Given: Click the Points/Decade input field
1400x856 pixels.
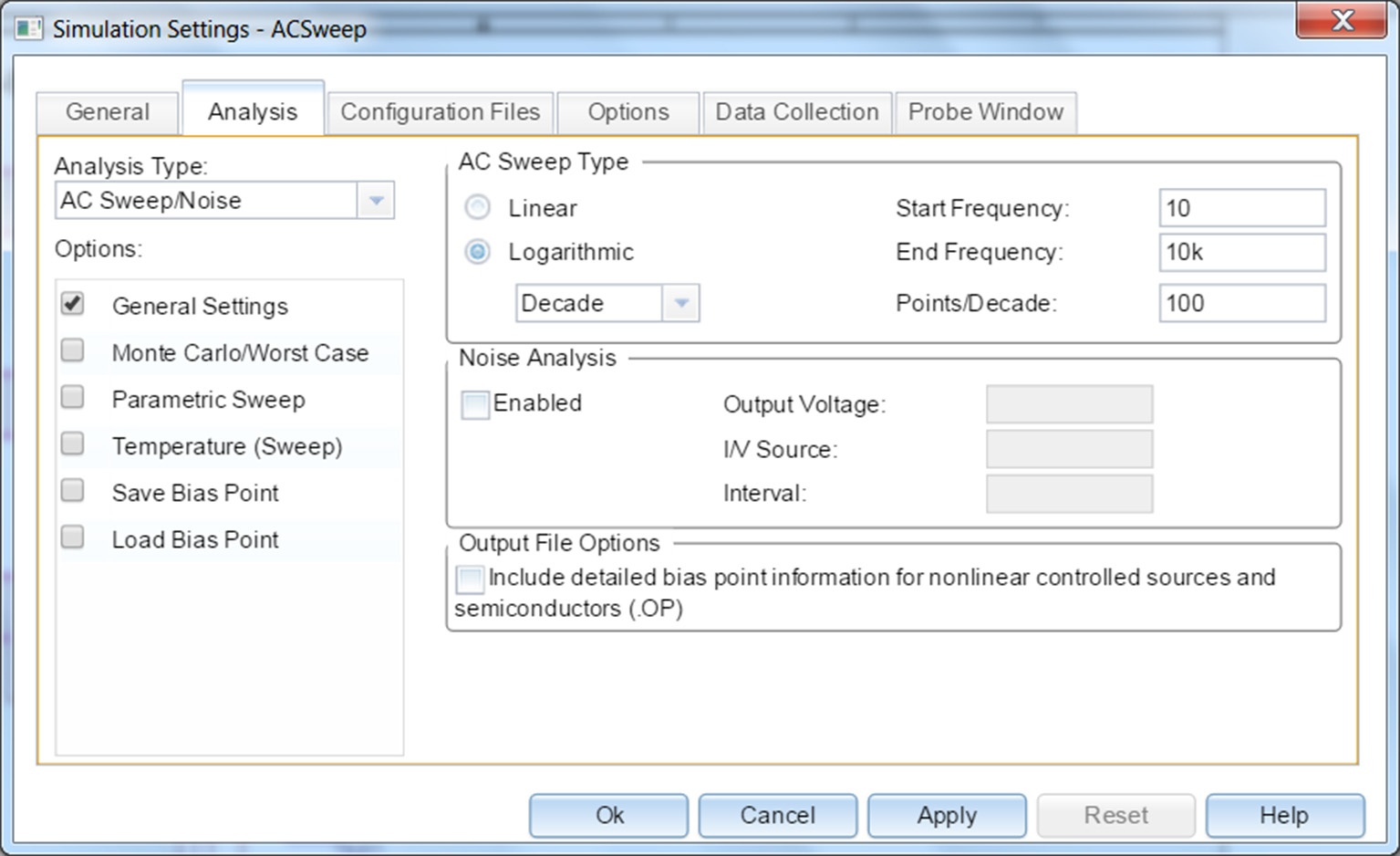Looking at the screenshot, I should (x=1241, y=303).
